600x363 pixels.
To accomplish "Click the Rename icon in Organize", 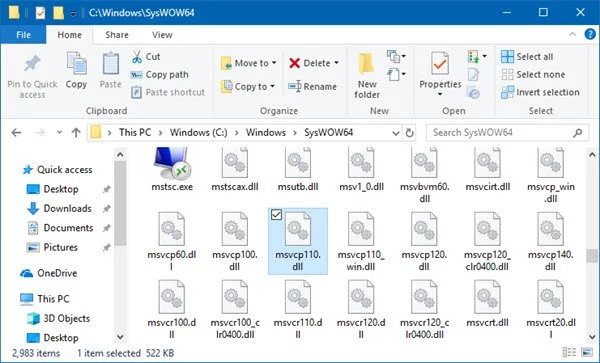I will (x=295, y=86).
